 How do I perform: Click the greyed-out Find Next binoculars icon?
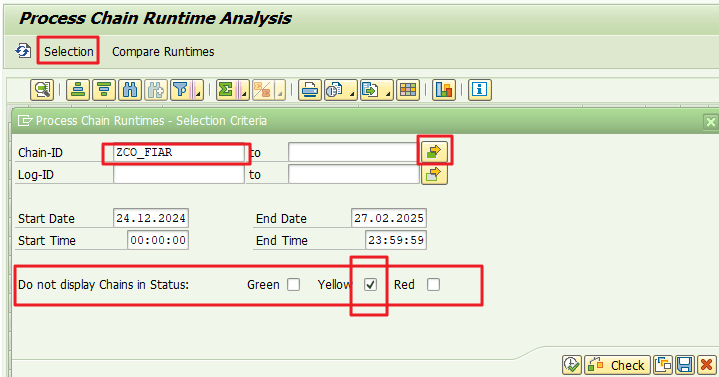[x=156, y=89]
